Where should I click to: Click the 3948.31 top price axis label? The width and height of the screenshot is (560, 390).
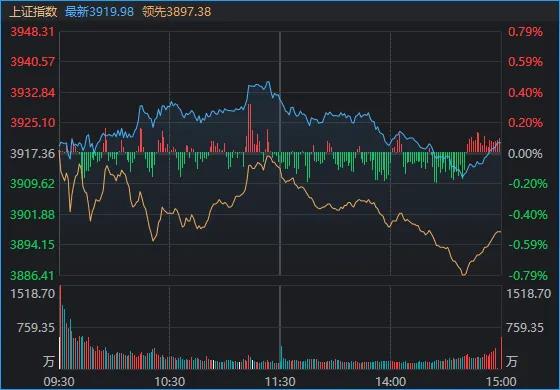tap(32, 32)
